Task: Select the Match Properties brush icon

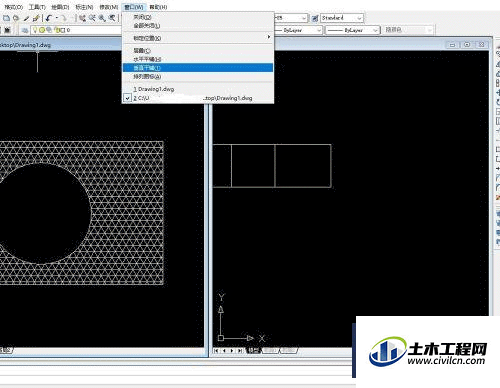Action: [x=36, y=18]
